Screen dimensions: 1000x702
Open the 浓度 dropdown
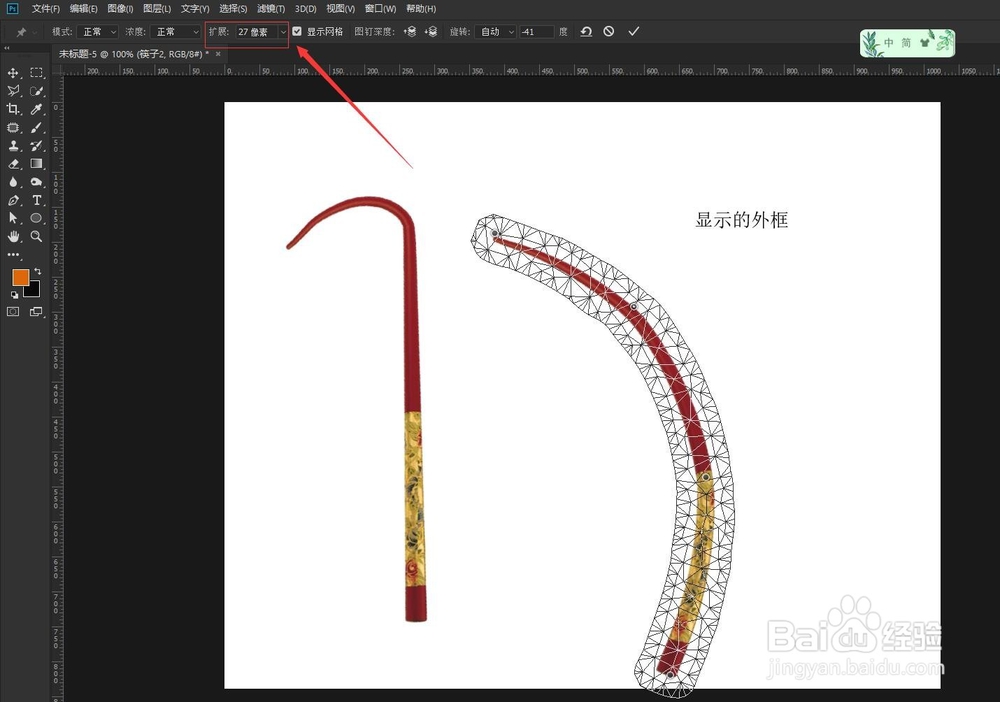click(176, 32)
